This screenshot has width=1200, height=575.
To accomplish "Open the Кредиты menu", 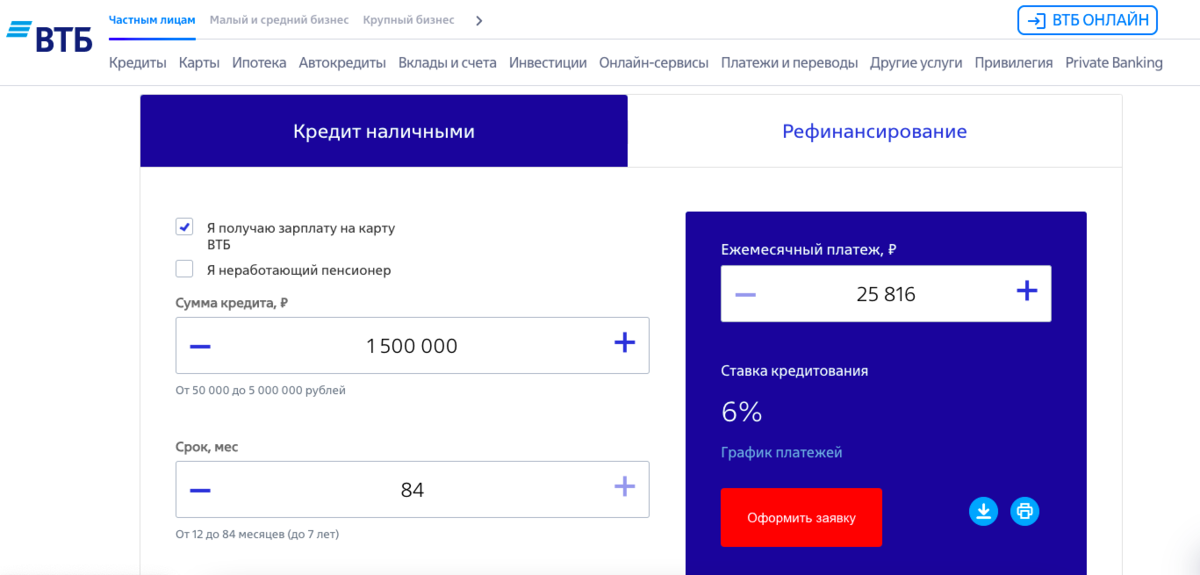I will [138, 62].
